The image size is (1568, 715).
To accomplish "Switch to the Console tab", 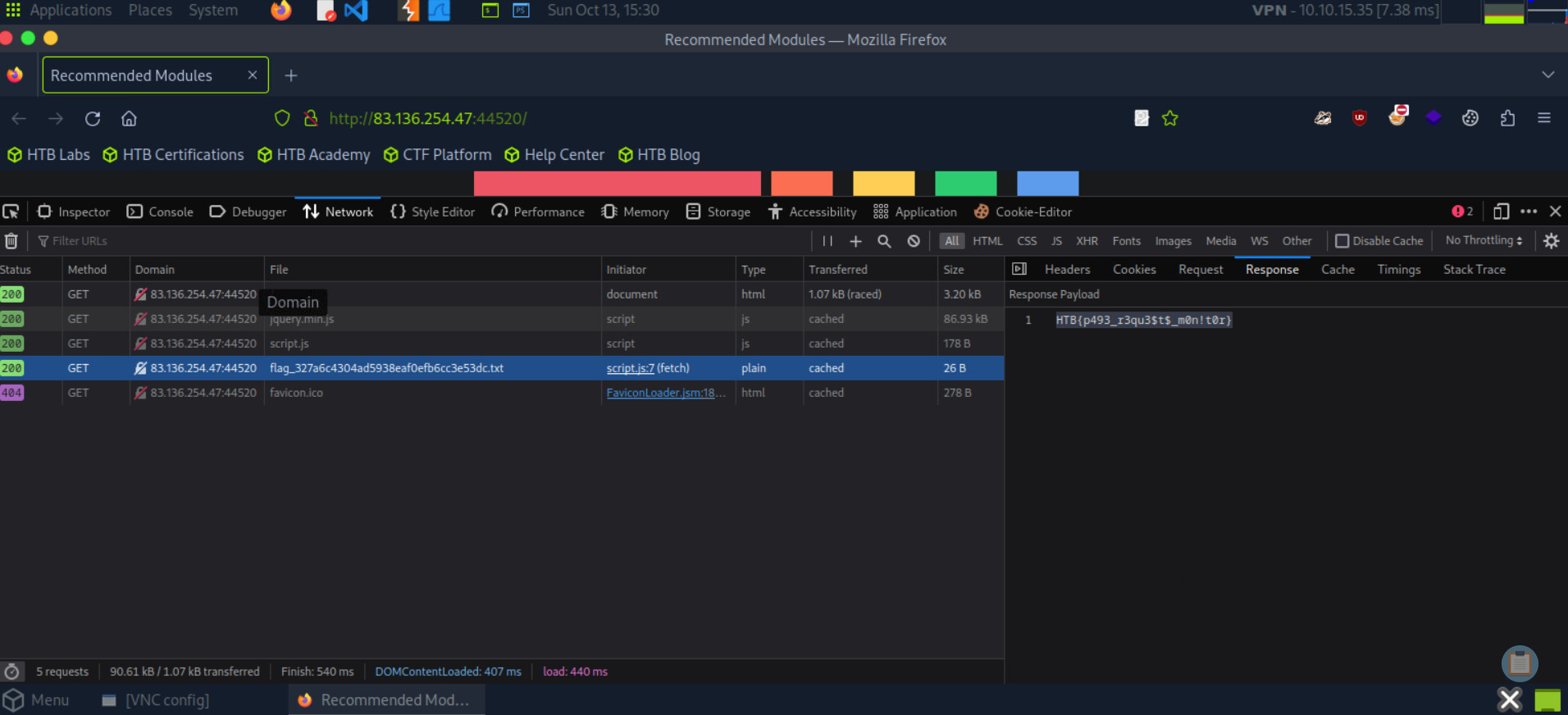I will [x=161, y=212].
